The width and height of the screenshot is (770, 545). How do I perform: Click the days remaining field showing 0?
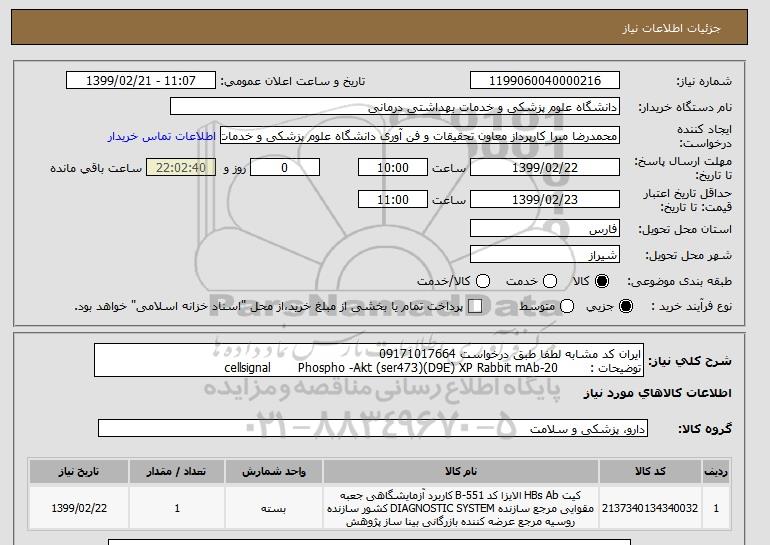[x=285, y=167]
